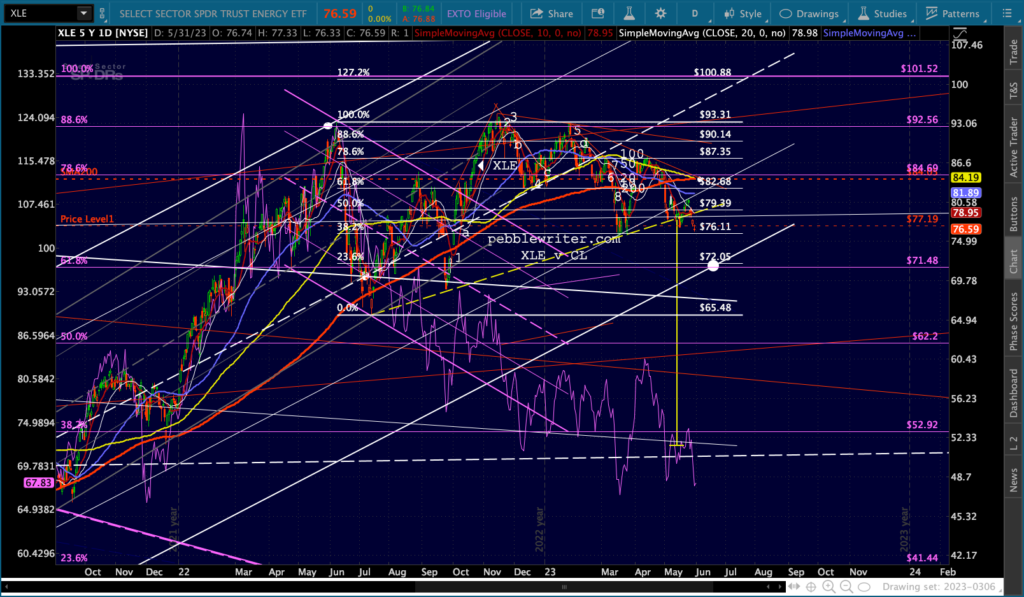The width and height of the screenshot is (1024, 597).
Task: Click the Share button
Action: click(552, 13)
